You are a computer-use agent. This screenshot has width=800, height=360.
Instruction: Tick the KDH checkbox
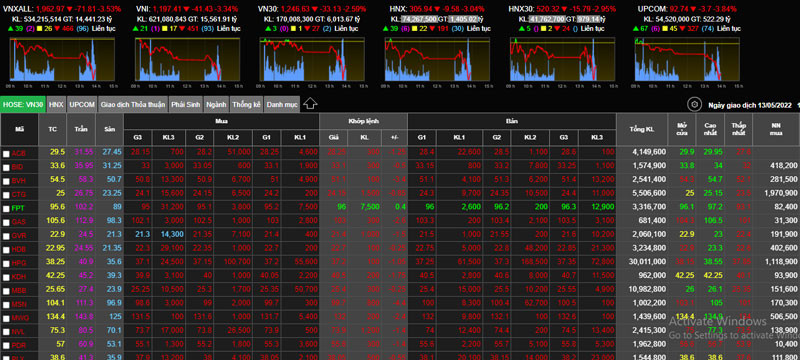coord(6,277)
